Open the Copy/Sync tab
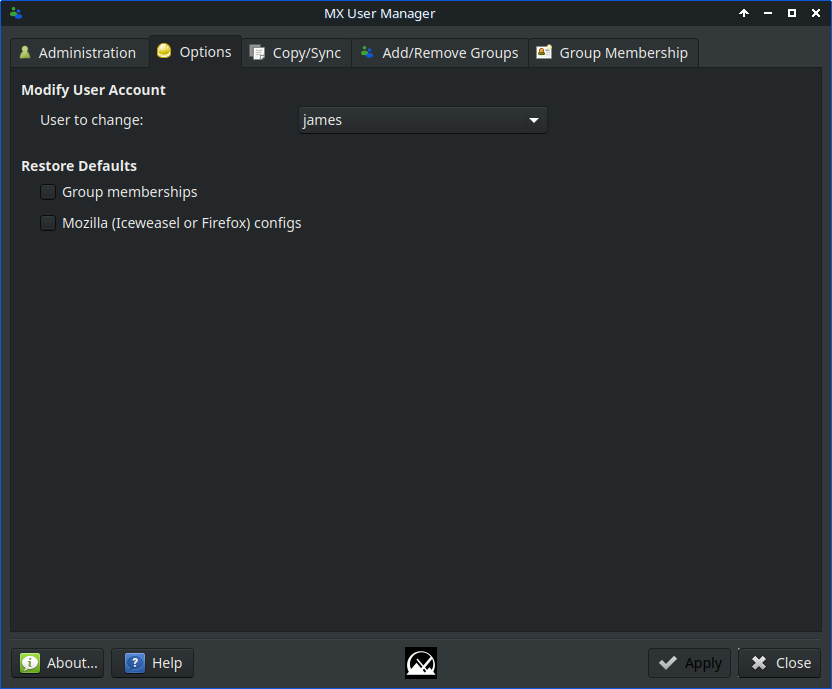This screenshot has height=689, width=832. pos(297,53)
